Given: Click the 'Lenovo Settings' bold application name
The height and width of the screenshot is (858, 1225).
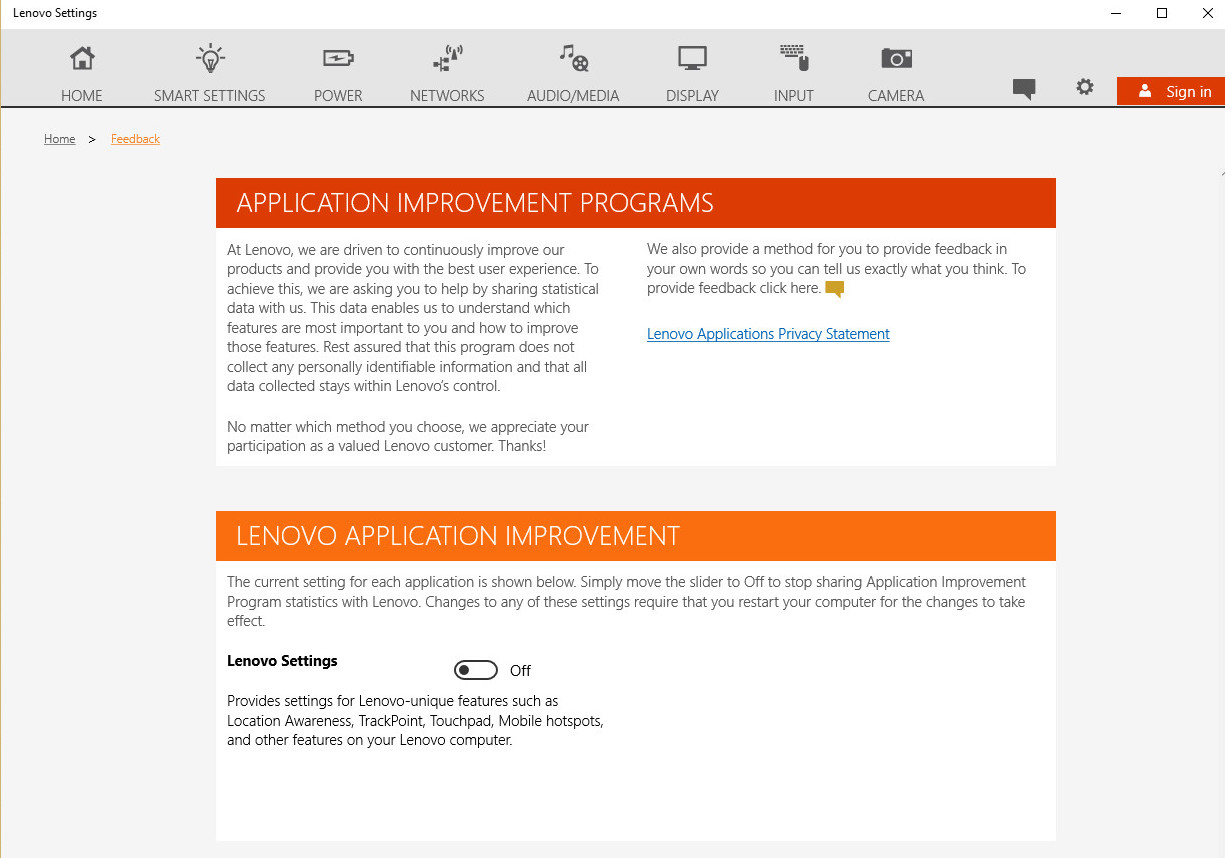Looking at the screenshot, I should (282, 661).
